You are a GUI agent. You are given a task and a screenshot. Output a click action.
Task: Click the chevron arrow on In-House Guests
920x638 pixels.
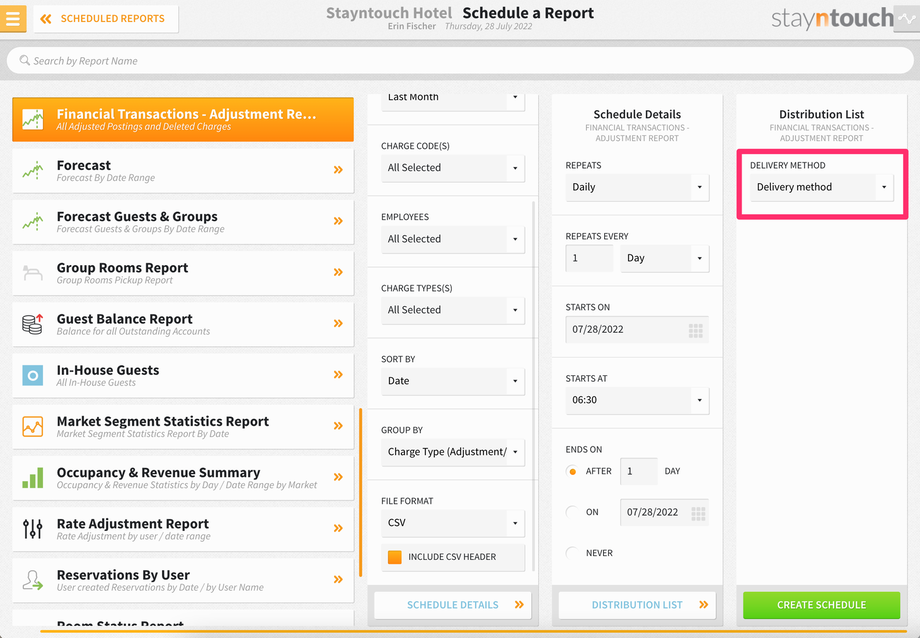point(338,374)
